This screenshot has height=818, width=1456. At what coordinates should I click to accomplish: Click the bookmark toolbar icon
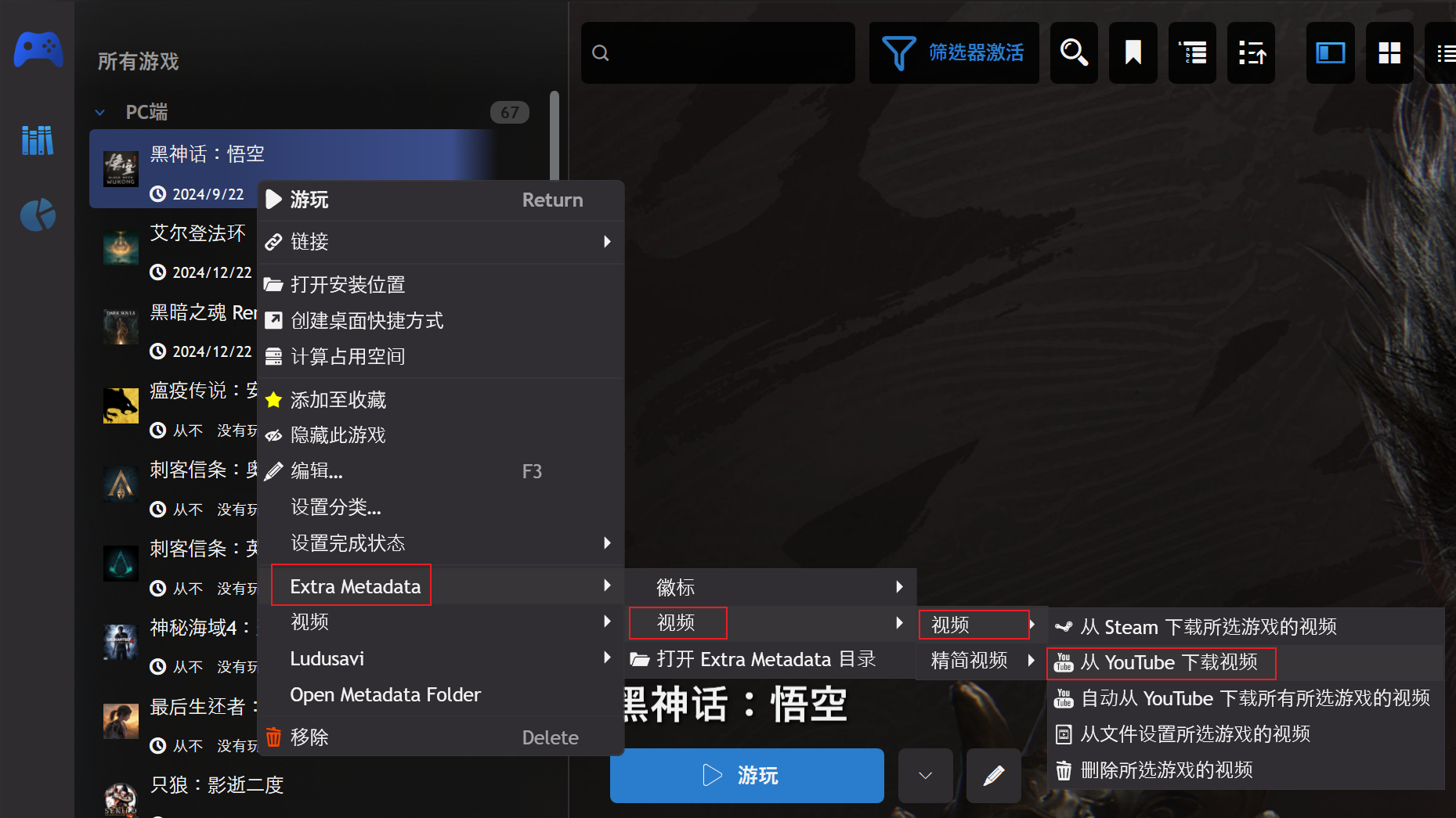(1133, 53)
